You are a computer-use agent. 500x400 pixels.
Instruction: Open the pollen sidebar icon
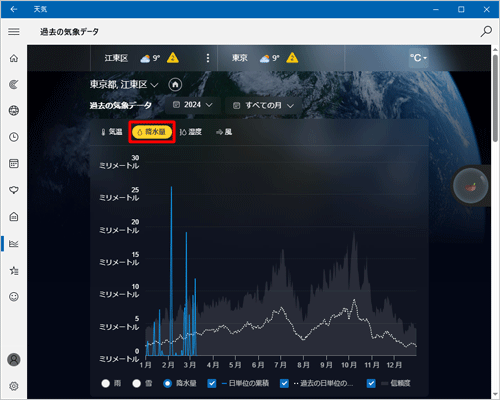14,190
